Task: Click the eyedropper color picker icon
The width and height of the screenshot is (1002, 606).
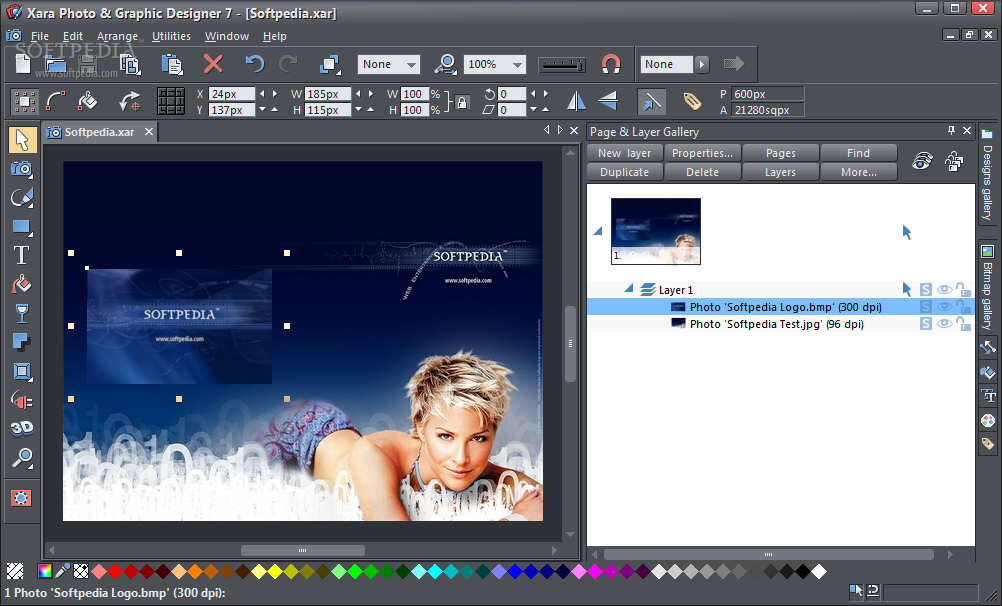Action: [x=63, y=570]
